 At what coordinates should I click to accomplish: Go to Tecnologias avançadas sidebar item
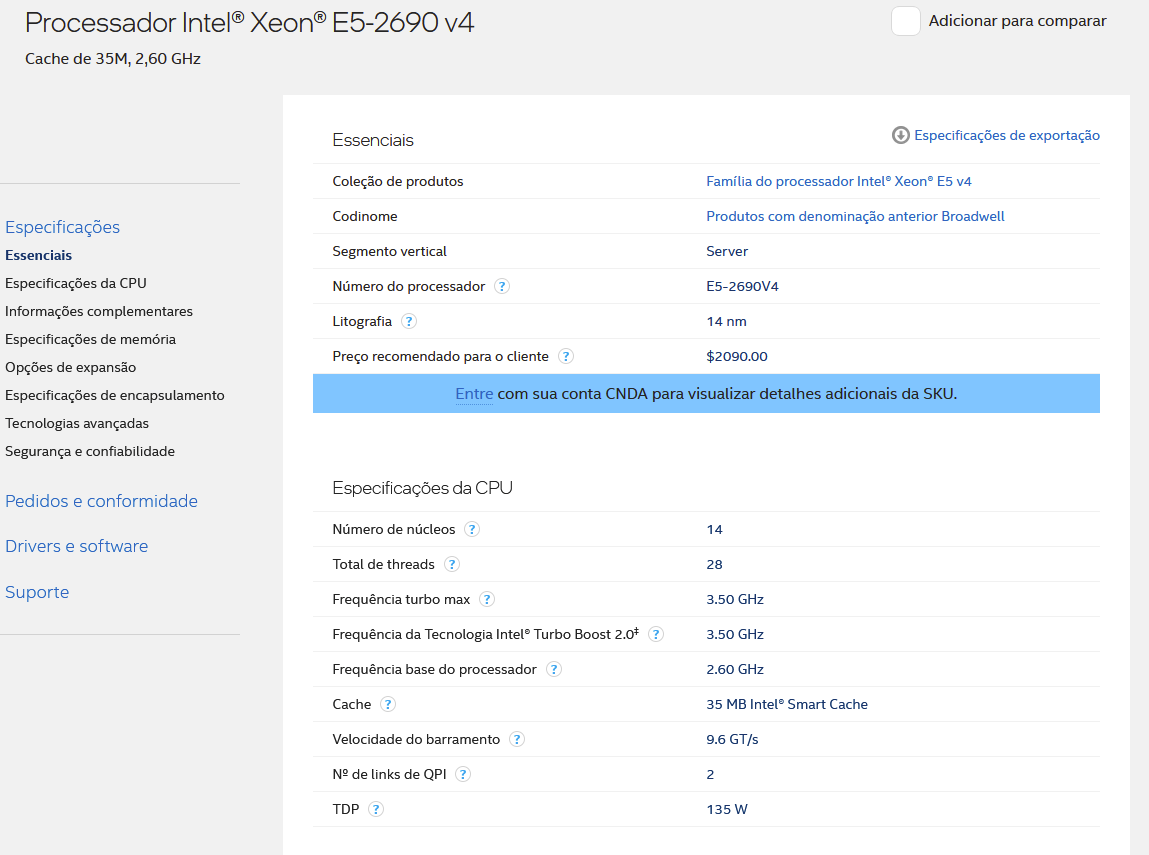(77, 423)
